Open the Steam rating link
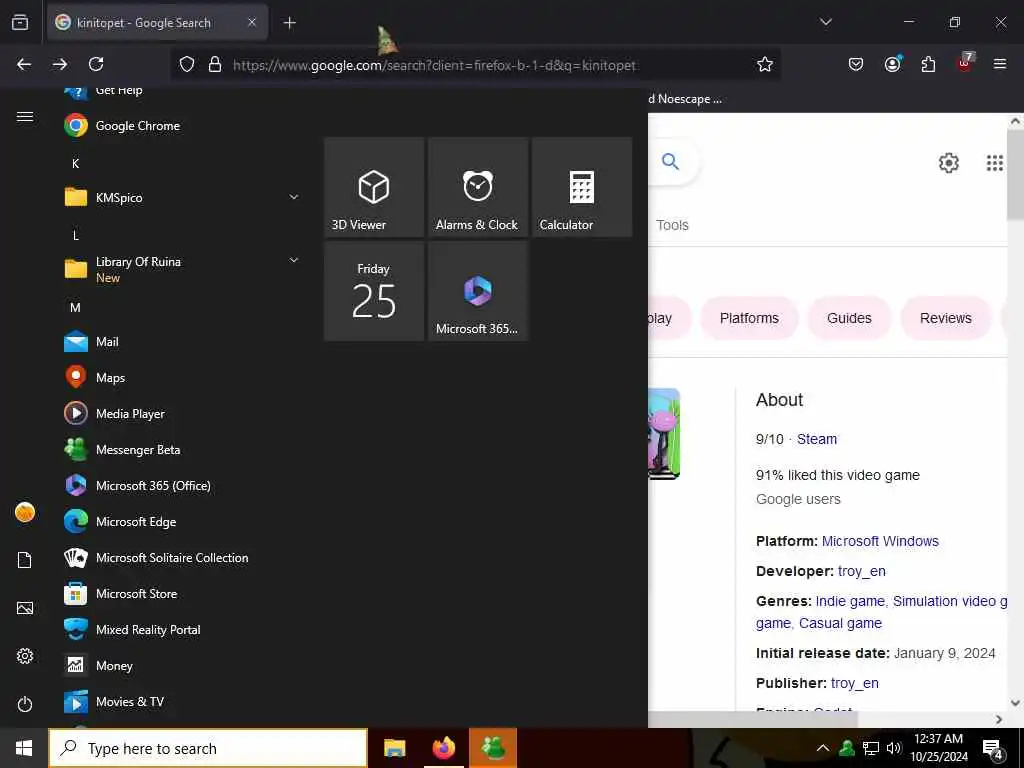This screenshot has width=1024, height=768. pos(816,439)
